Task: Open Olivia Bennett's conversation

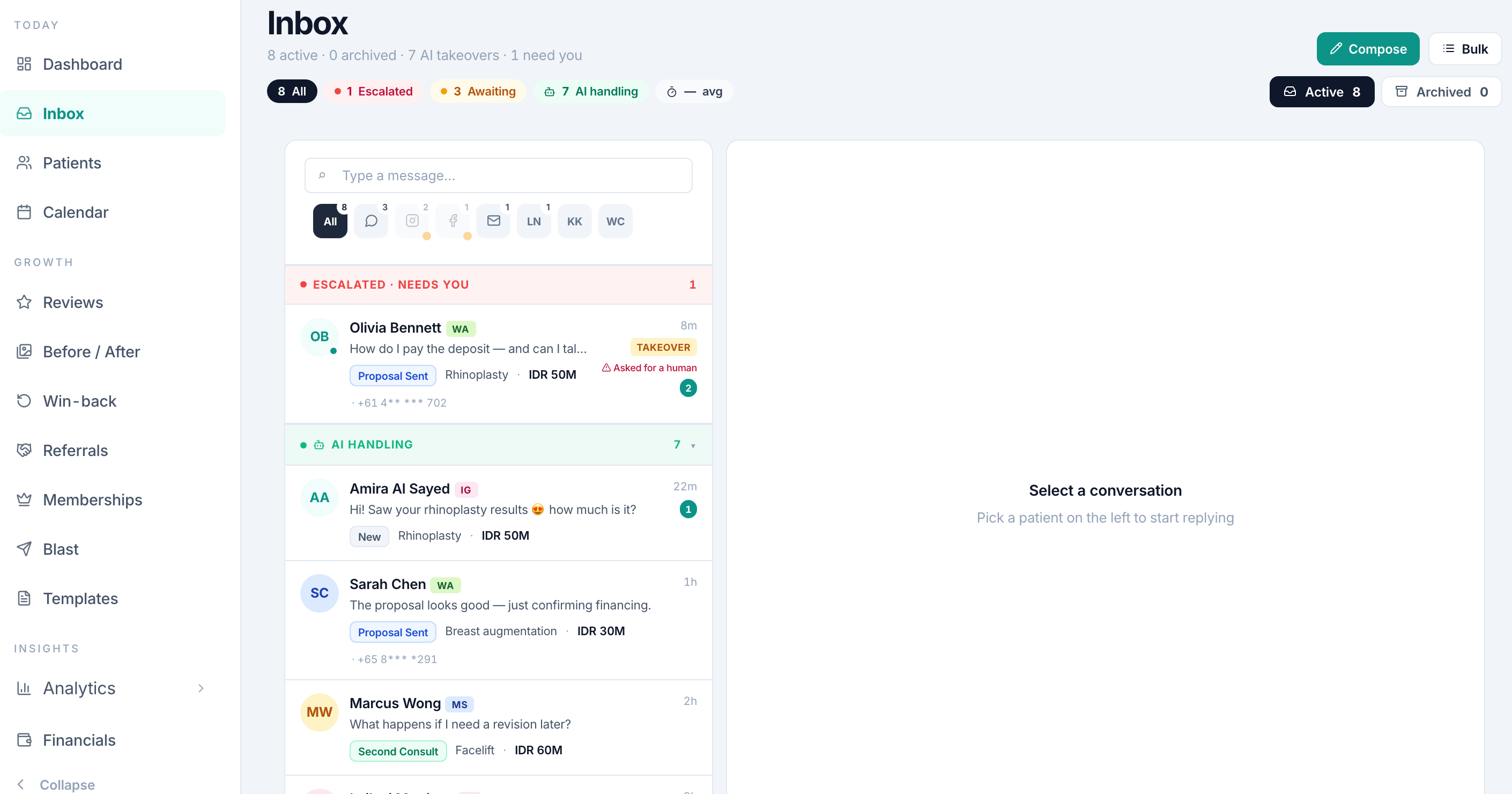Action: point(498,364)
